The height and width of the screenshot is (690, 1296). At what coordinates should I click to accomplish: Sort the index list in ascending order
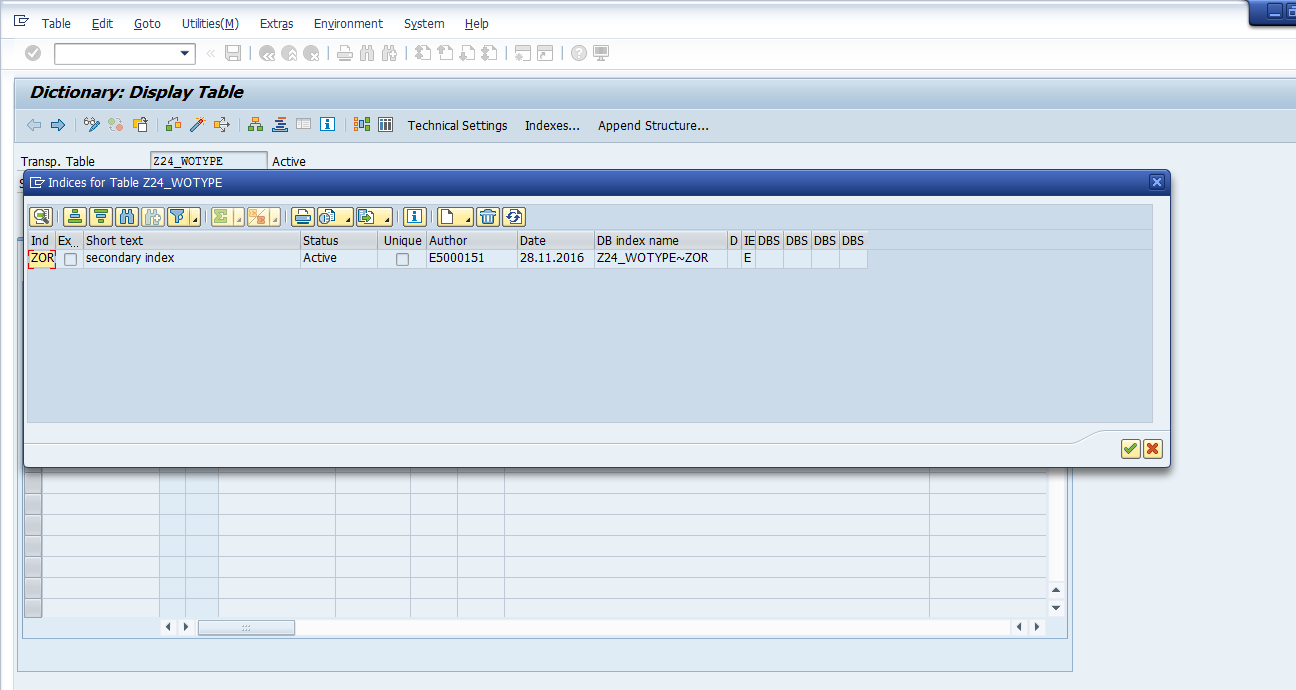click(74, 217)
